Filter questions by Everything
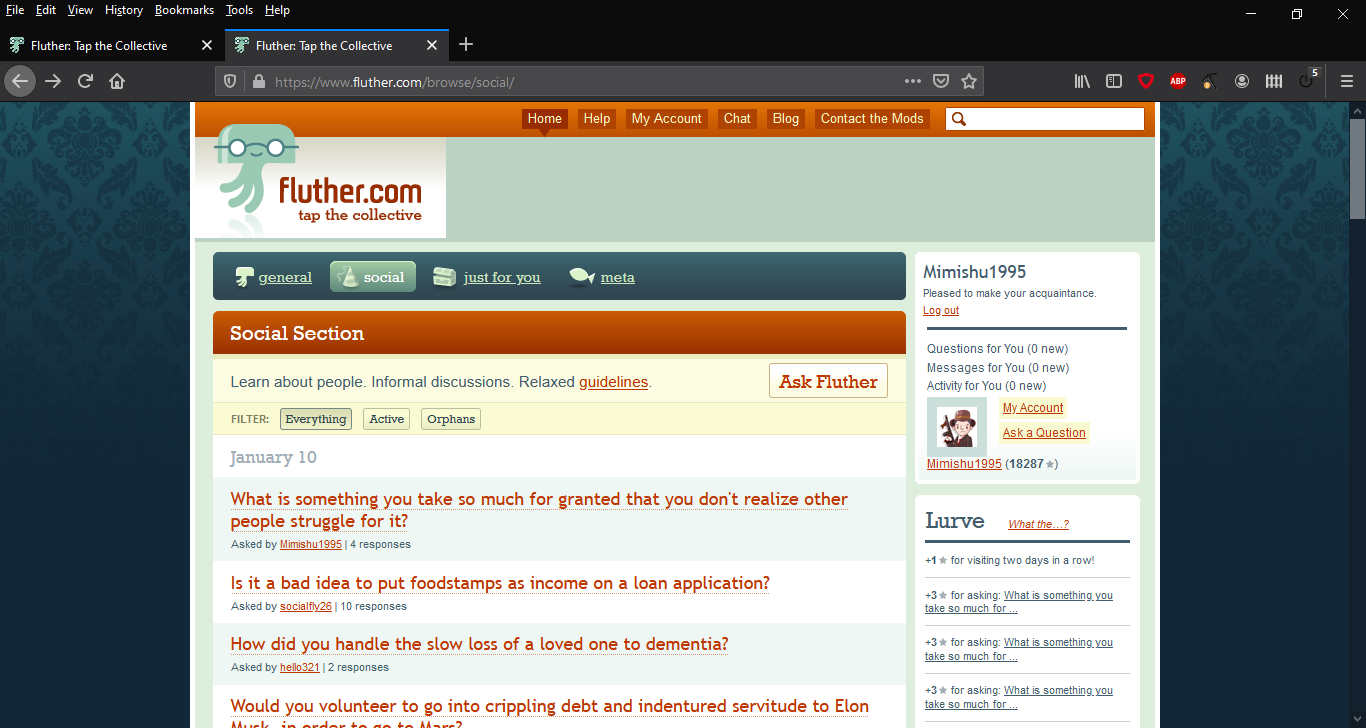Screen dimensions: 1366x728 point(316,419)
